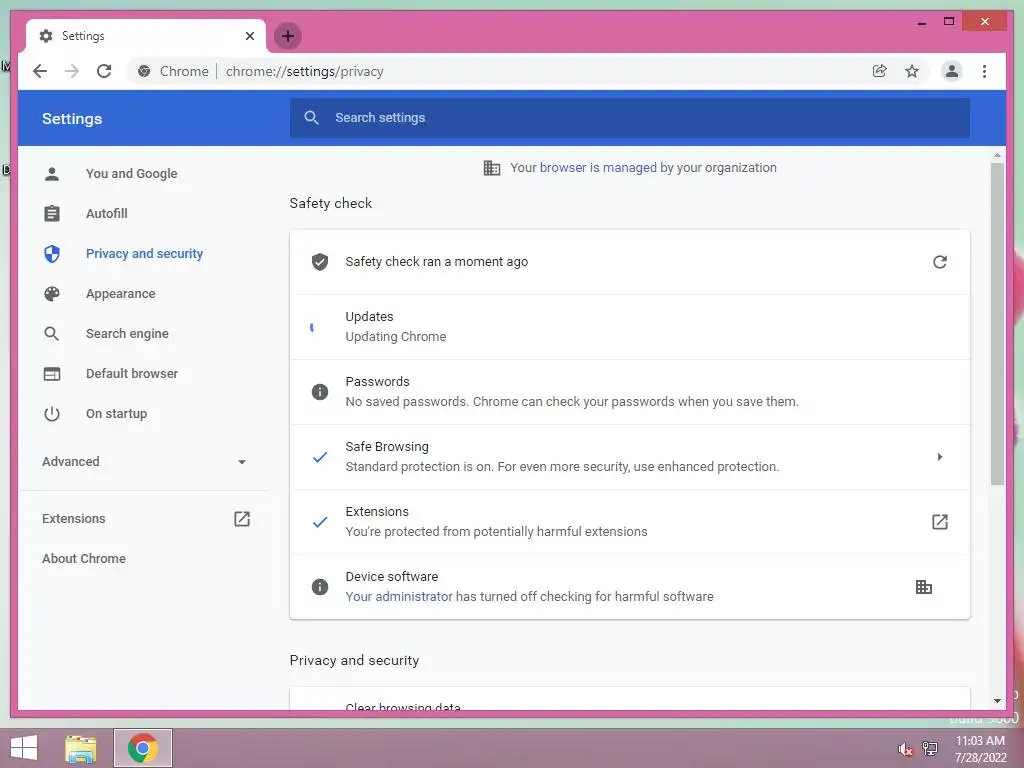Click the network tray icon
1024x768 pixels.
(x=930, y=749)
